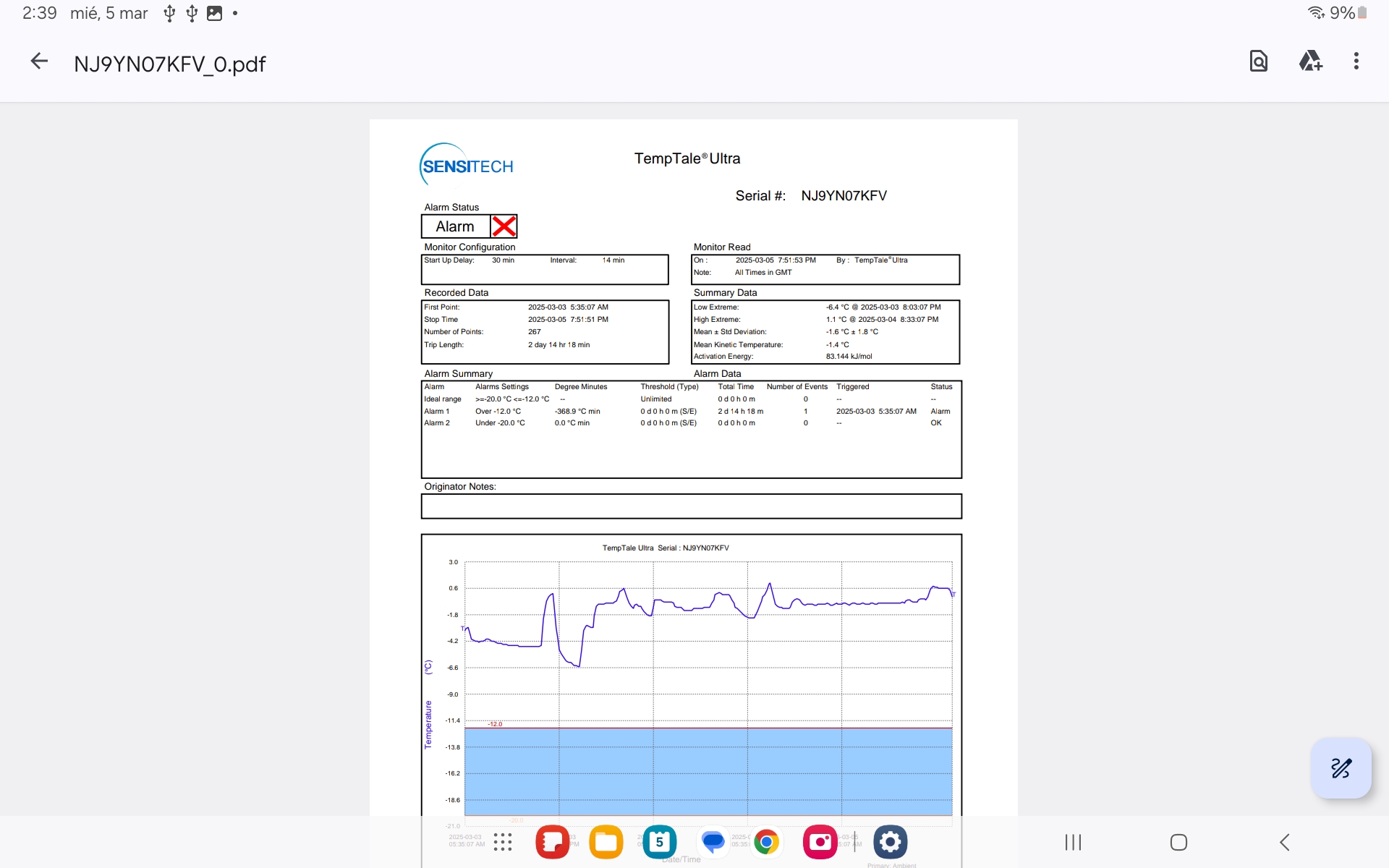Tap '-1.6 °C ± 1.8 °C' deviation value
The height and width of the screenshot is (868, 1389).
click(x=852, y=332)
